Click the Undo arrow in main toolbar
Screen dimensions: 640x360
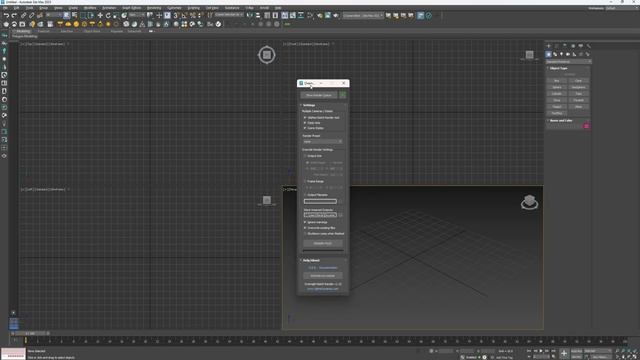tap(6, 16)
